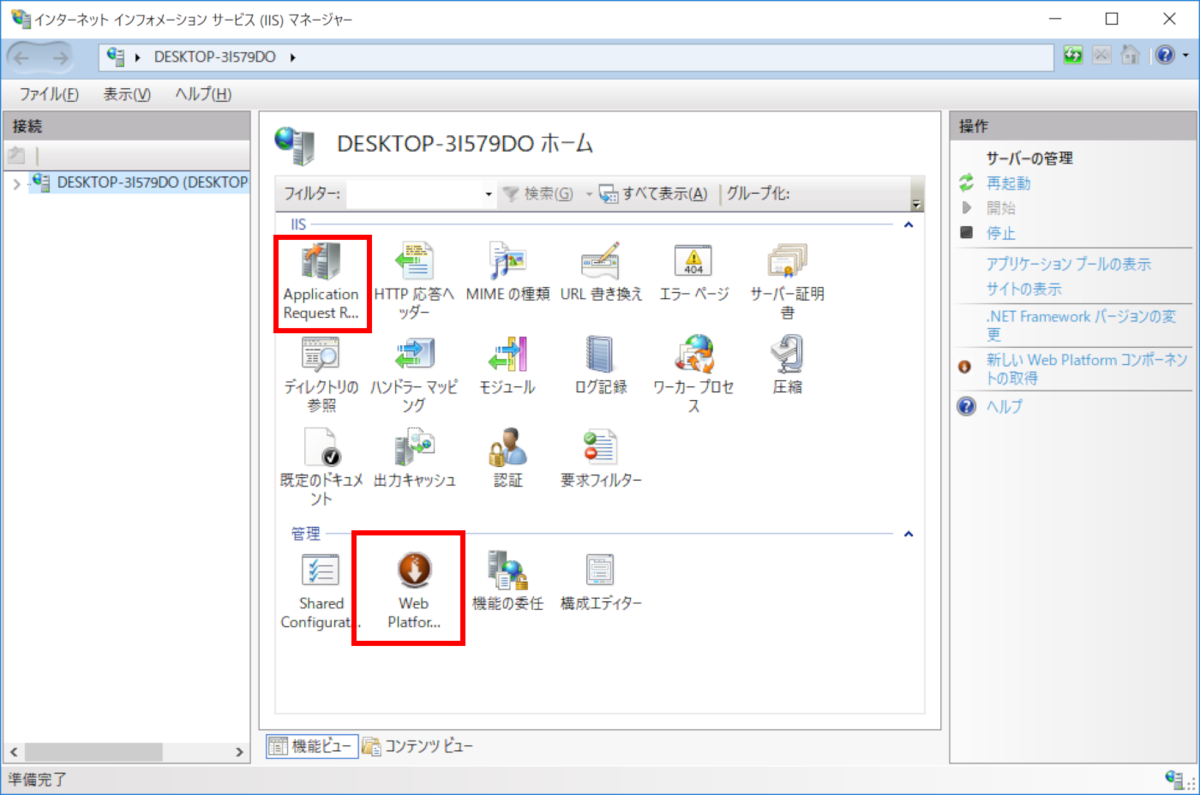This screenshot has height=795, width=1200.
Task: Open エラー ページ feature
Action: point(694,274)
